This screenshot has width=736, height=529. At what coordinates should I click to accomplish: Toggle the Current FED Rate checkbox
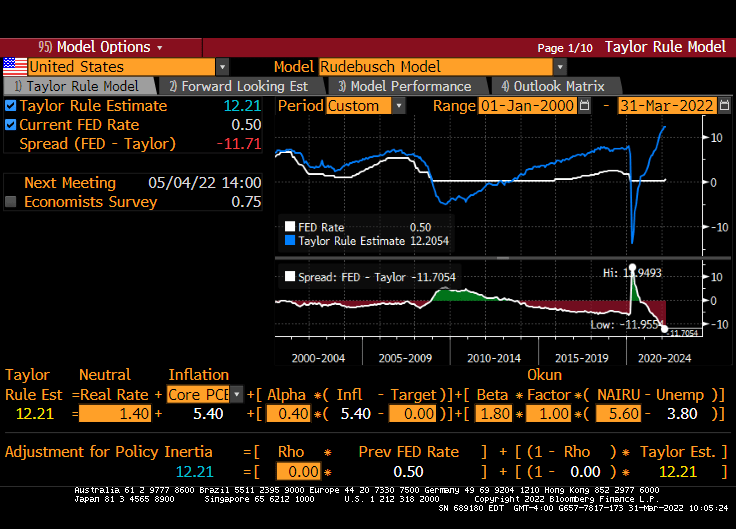(x=11, y=125)
